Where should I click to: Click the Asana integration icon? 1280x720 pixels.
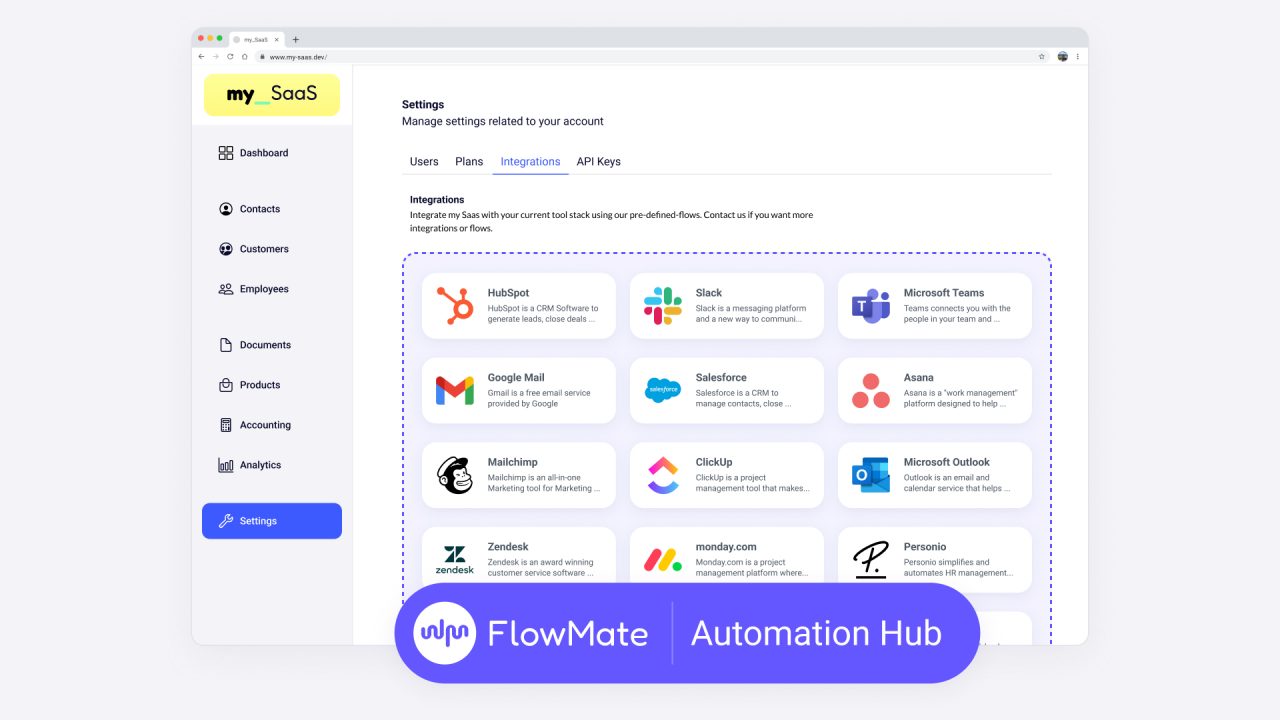(869, 390)
